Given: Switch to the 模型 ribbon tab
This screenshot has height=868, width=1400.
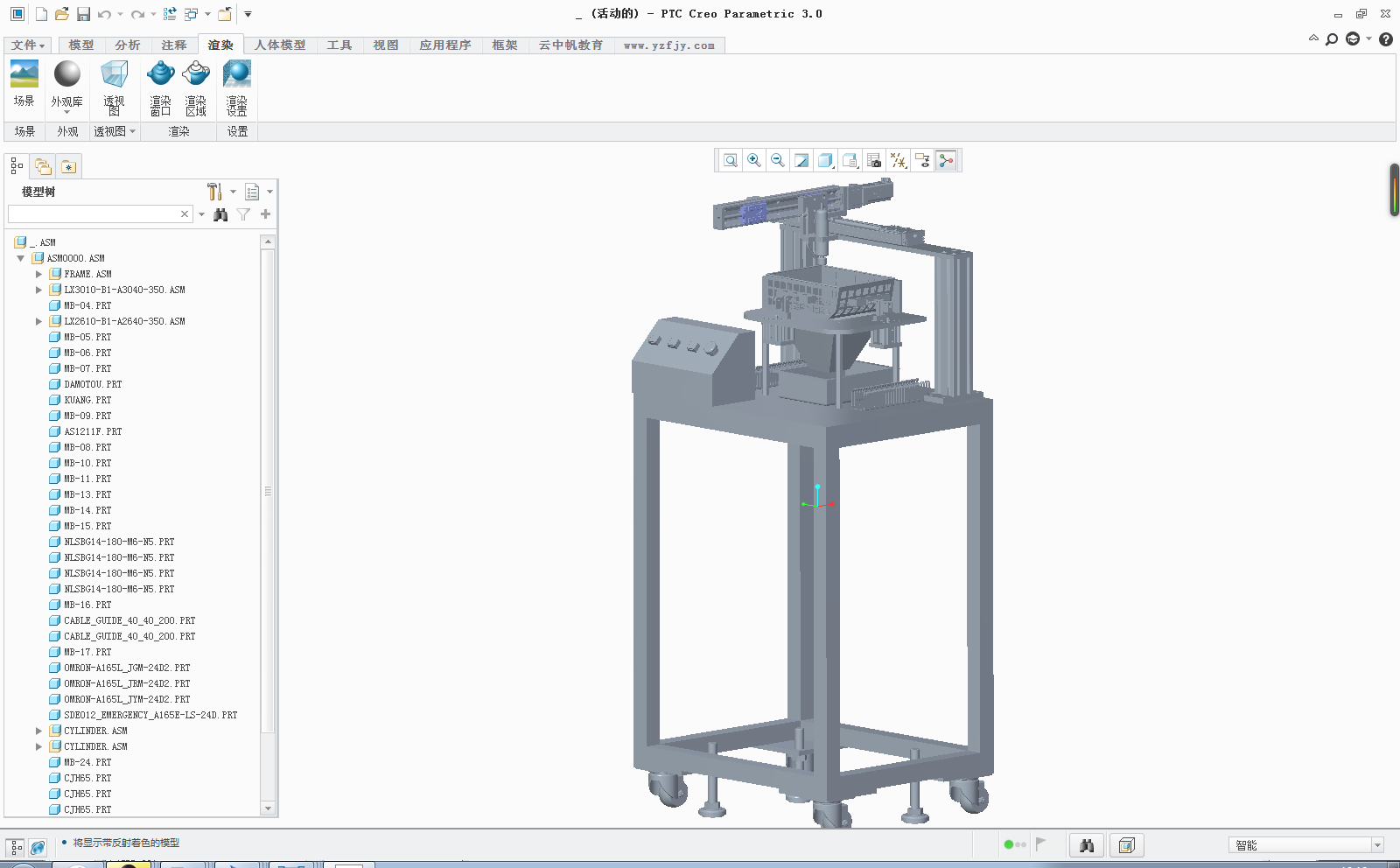Looking at the screenshot, I should [80, 45].
